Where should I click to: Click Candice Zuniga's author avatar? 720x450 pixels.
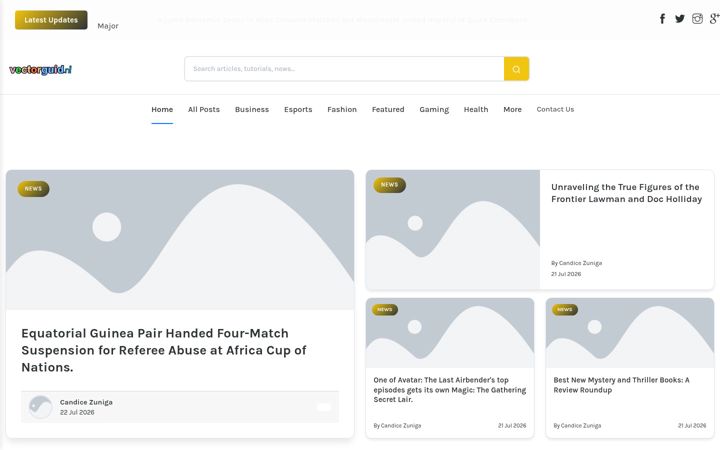pyautogui.click(x=40, y=407)
